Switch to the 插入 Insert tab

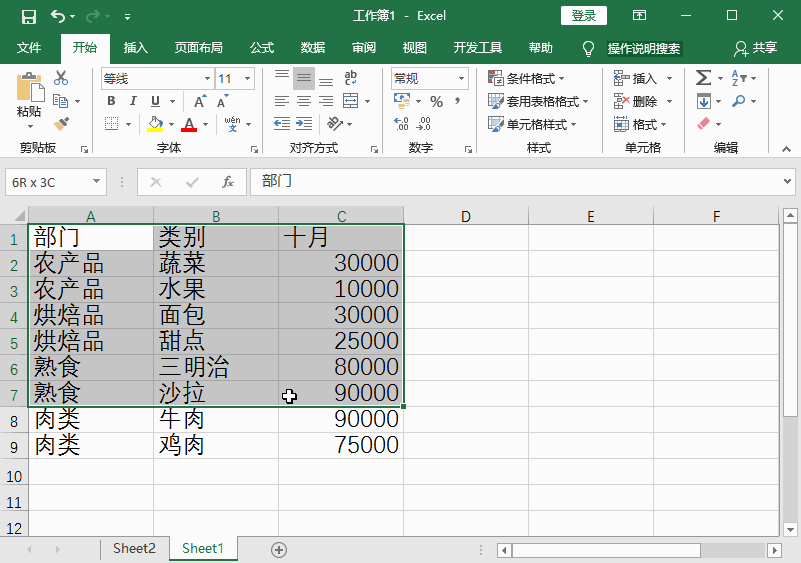(x=135, y=48)
